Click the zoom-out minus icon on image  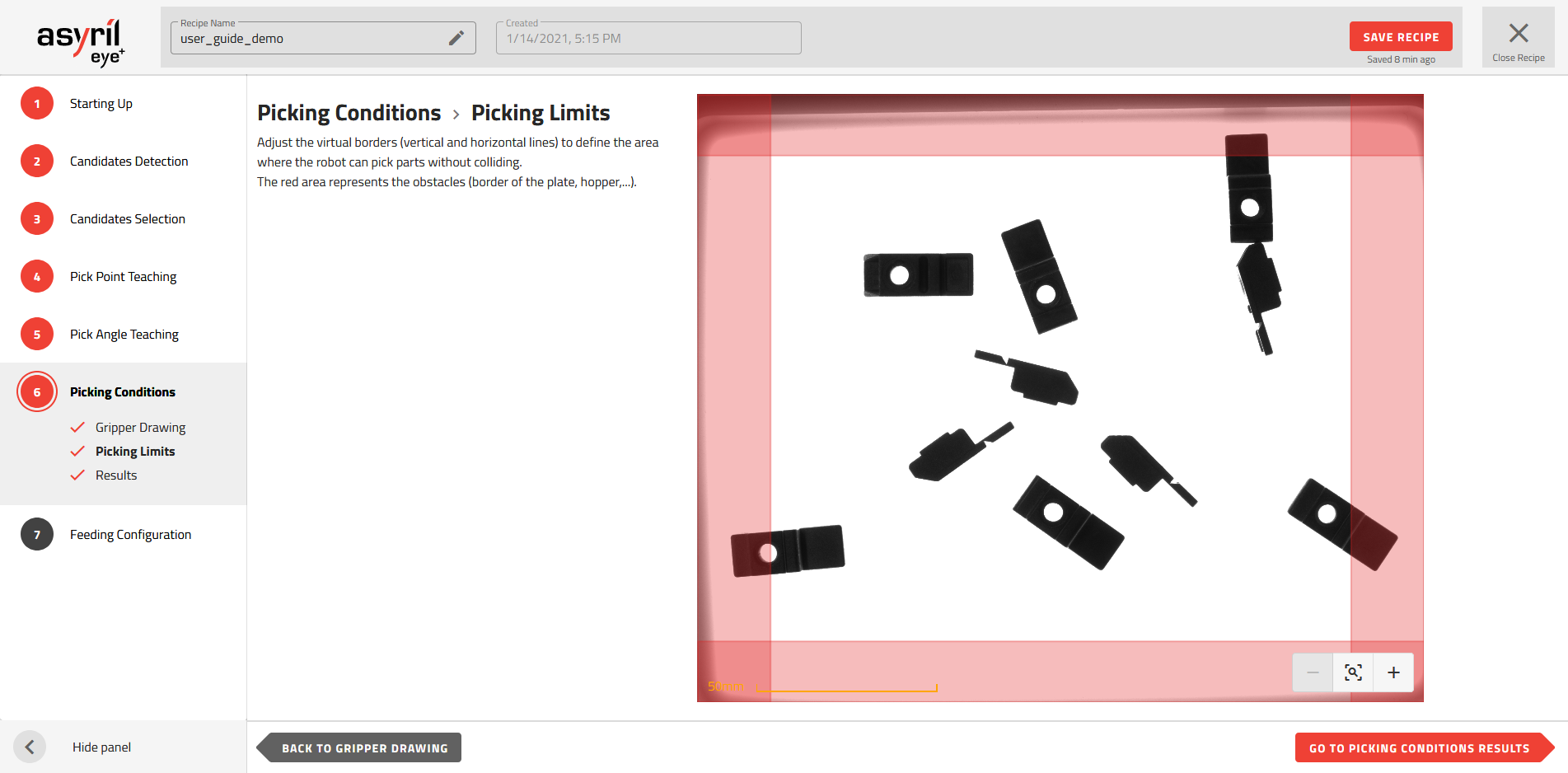point(1313,672)
